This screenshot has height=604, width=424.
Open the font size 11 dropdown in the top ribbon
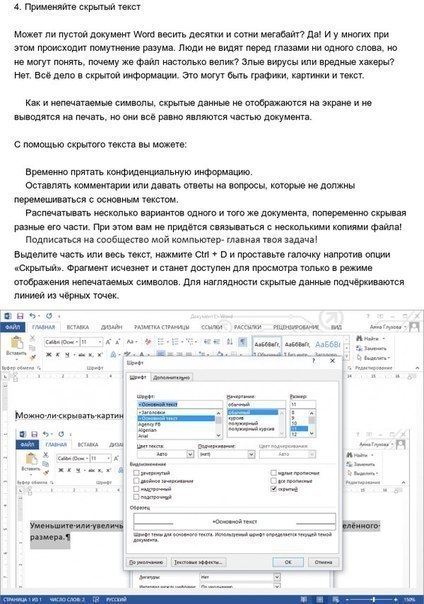point(100,342)
